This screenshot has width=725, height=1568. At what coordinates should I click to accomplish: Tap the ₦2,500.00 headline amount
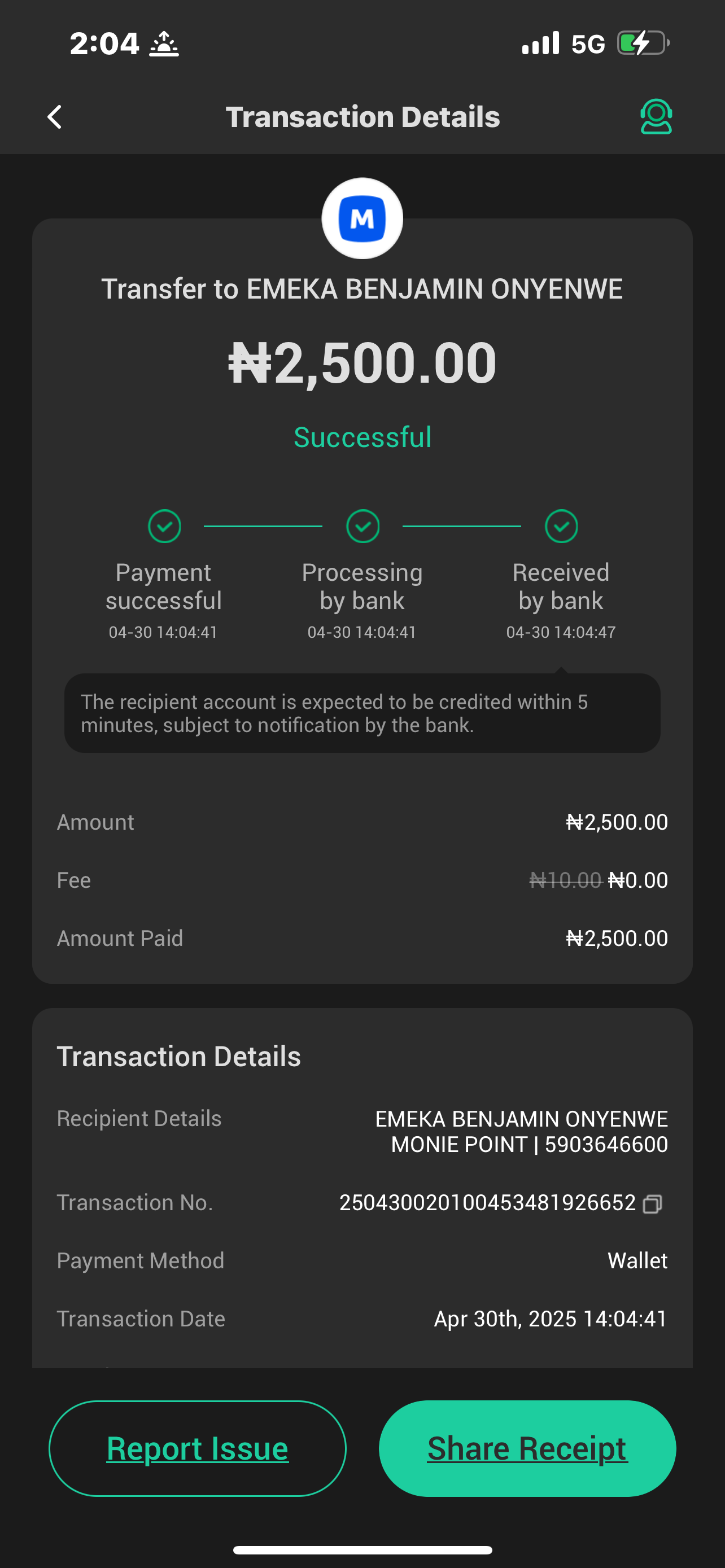point(362,363)
